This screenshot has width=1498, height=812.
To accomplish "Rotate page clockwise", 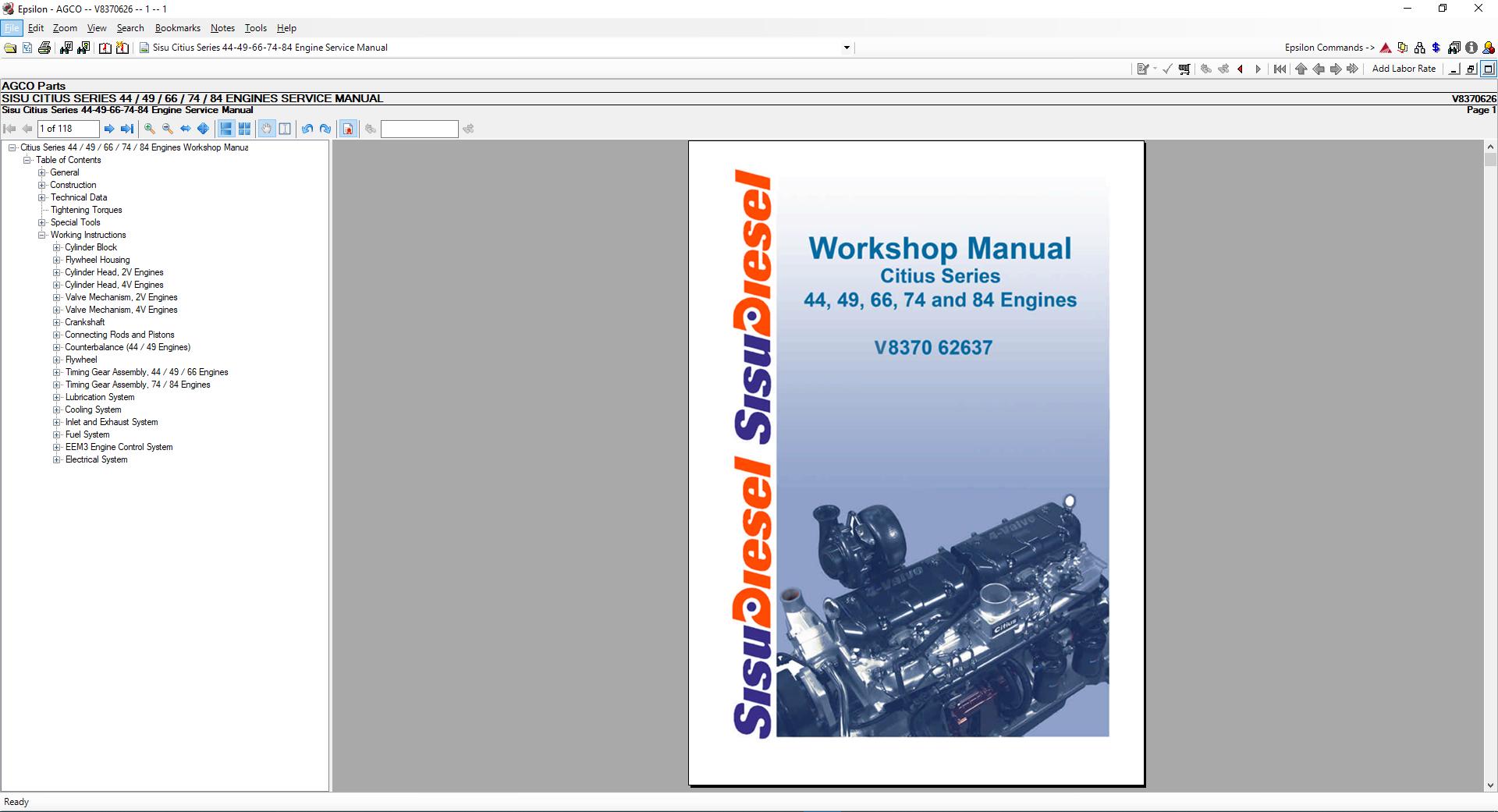I will (x=325, y=129).
